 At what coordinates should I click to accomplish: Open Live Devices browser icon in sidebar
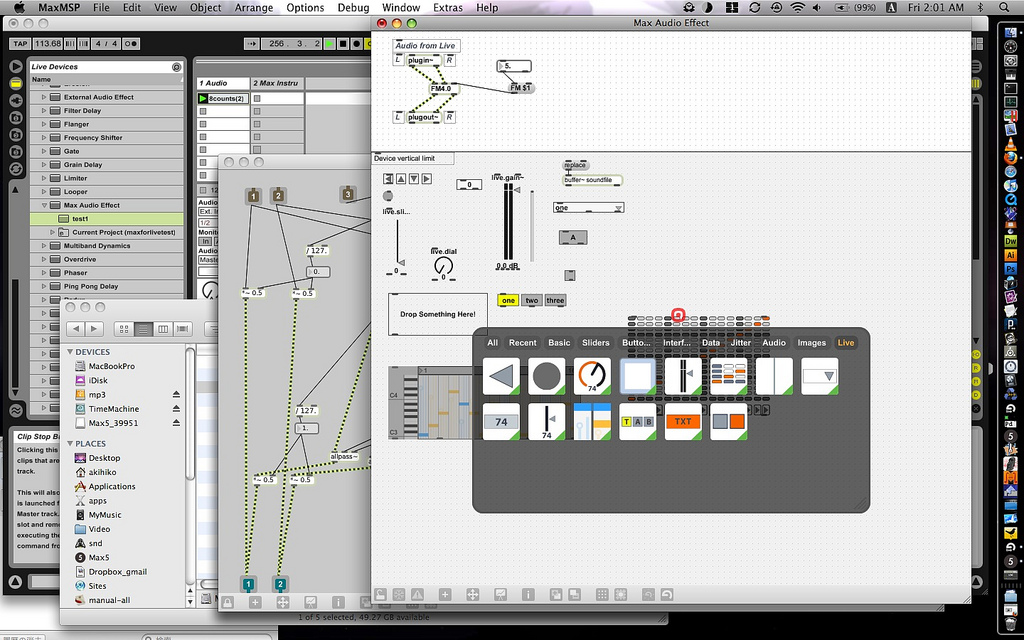[16, 84]
